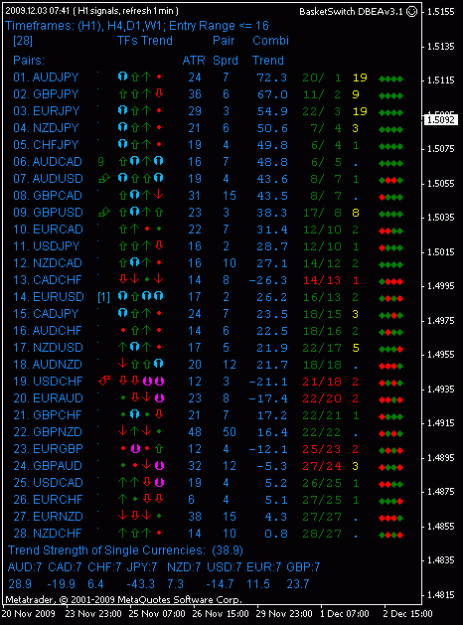This screenshot has width=463, height=625.
Task: Click rank text 27/24 in GBPAUD row
Action: (x=322, y=466)
